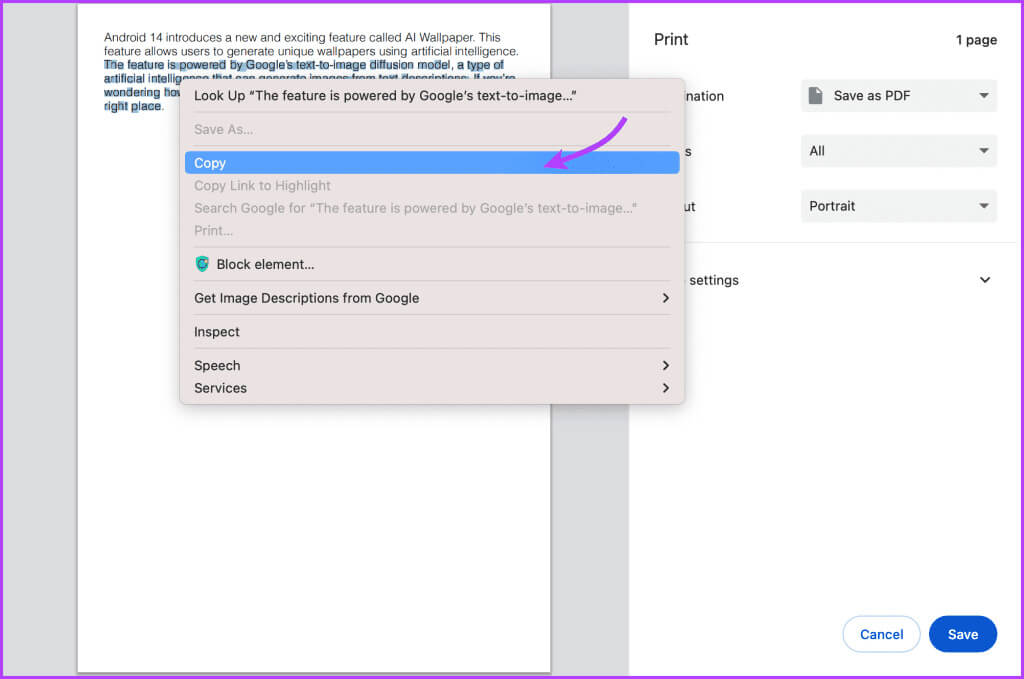Click the blue Save button
This screenshot has width=1024, height=679.
[963, 634]
